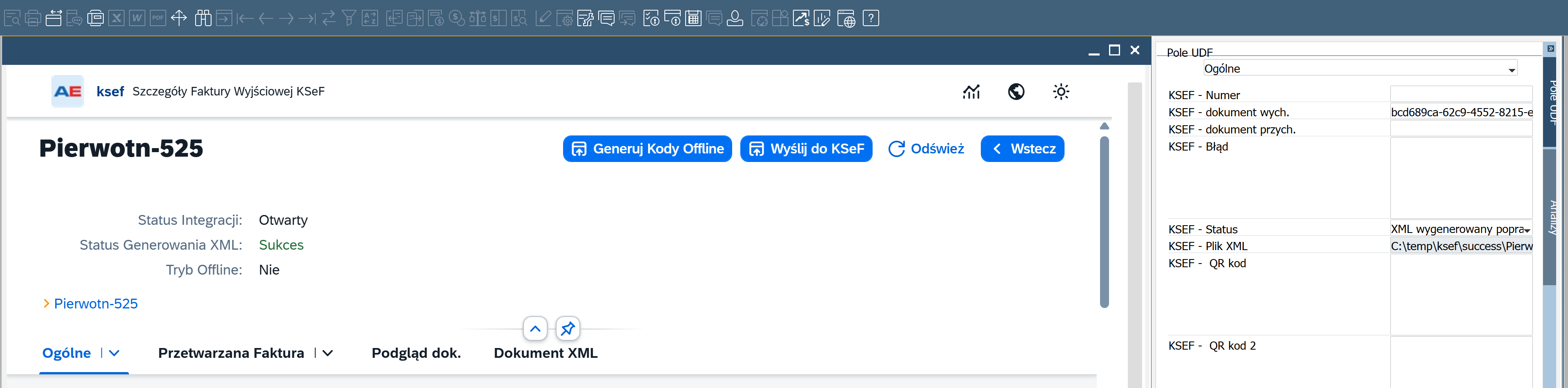The width and height of the screenshot is (1568, 388).
Task: Click the stamp approval toolbar icon
Action: point(735,18)
